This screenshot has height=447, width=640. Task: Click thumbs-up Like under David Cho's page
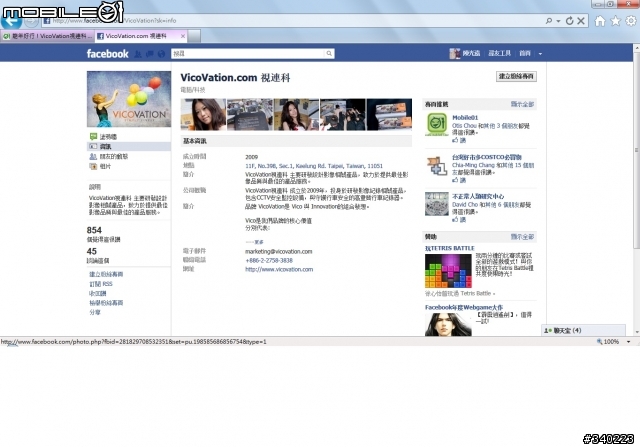pyautogui.click(x=459, y=220)
